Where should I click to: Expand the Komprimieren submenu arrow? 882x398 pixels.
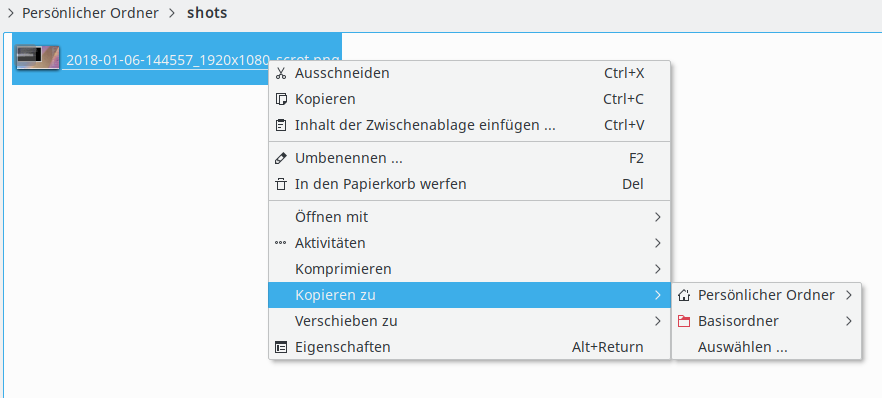[658, 269]
